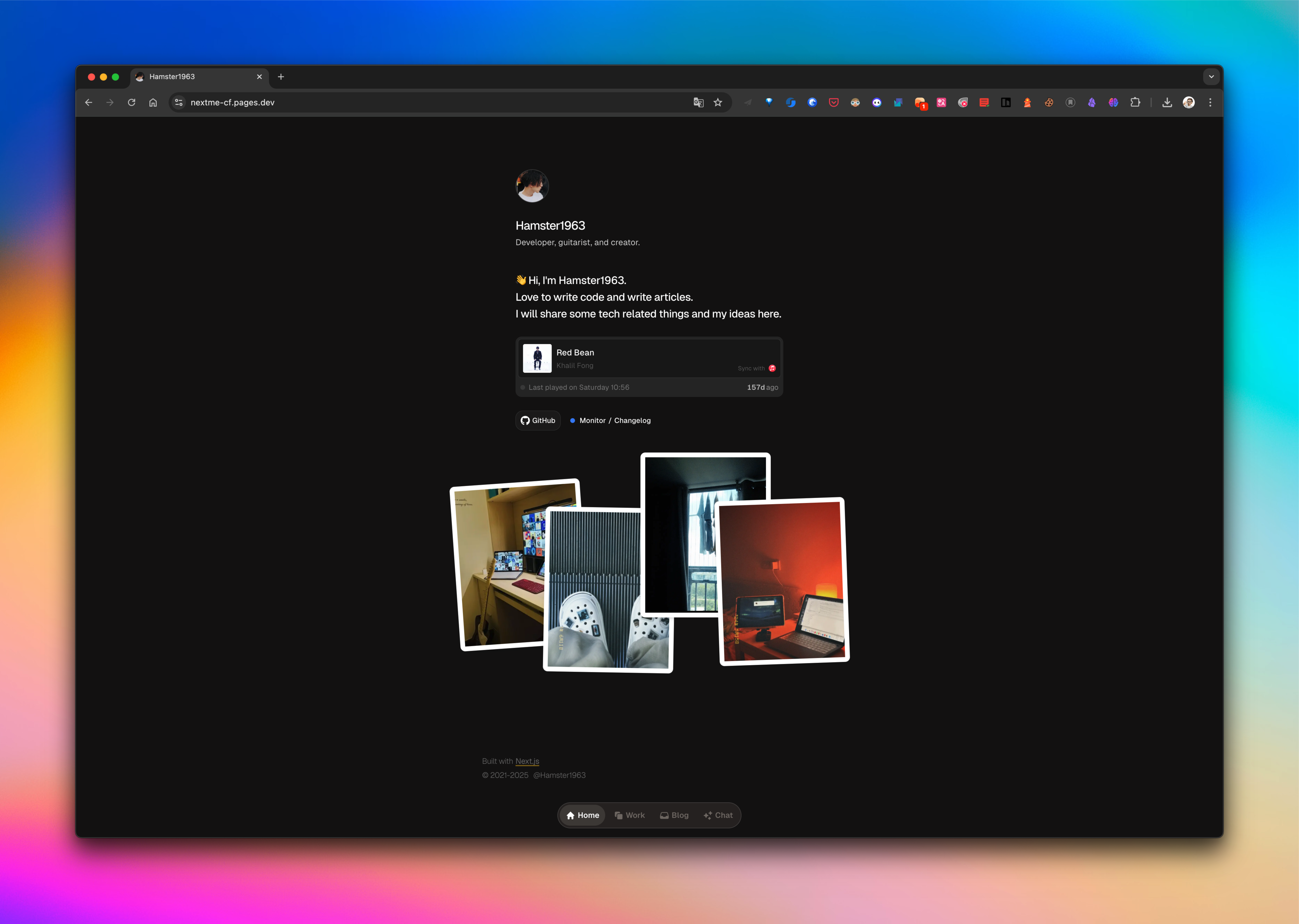The image size is (1299, 924).
Task: Open the translate page icon
Action: pos(699,102)
